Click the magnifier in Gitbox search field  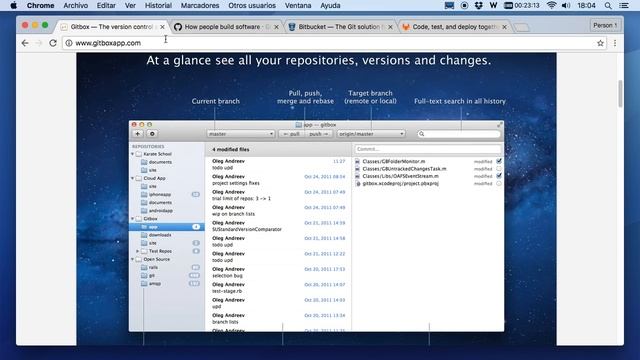(x=422, y=134)
